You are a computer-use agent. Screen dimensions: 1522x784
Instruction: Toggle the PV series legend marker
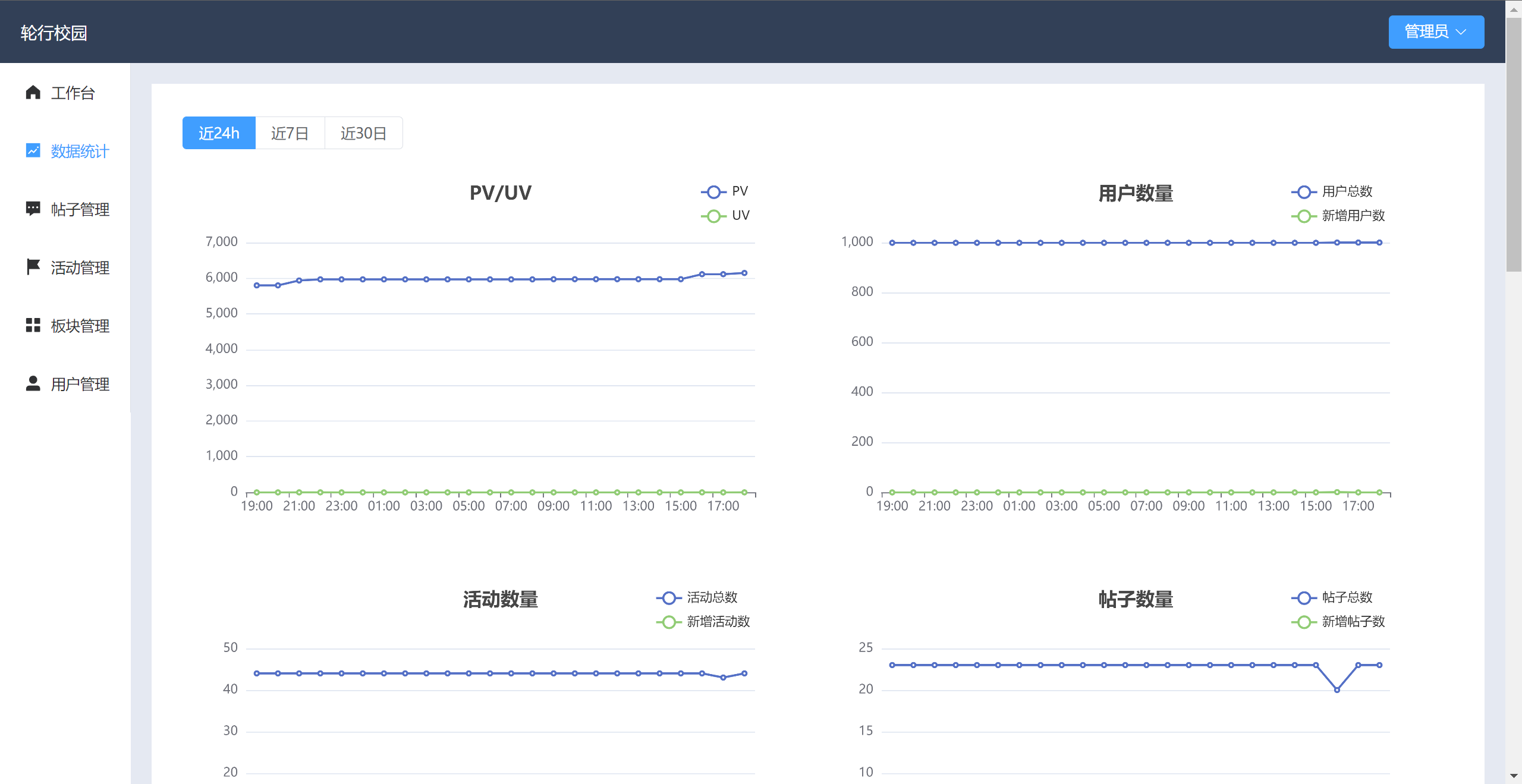(713, 191)
